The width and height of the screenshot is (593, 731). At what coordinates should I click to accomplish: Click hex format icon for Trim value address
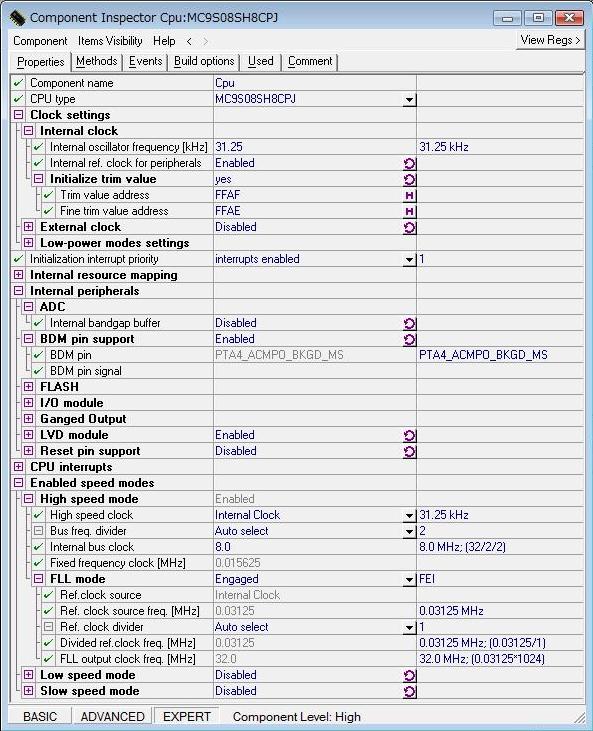click(409, 195)
